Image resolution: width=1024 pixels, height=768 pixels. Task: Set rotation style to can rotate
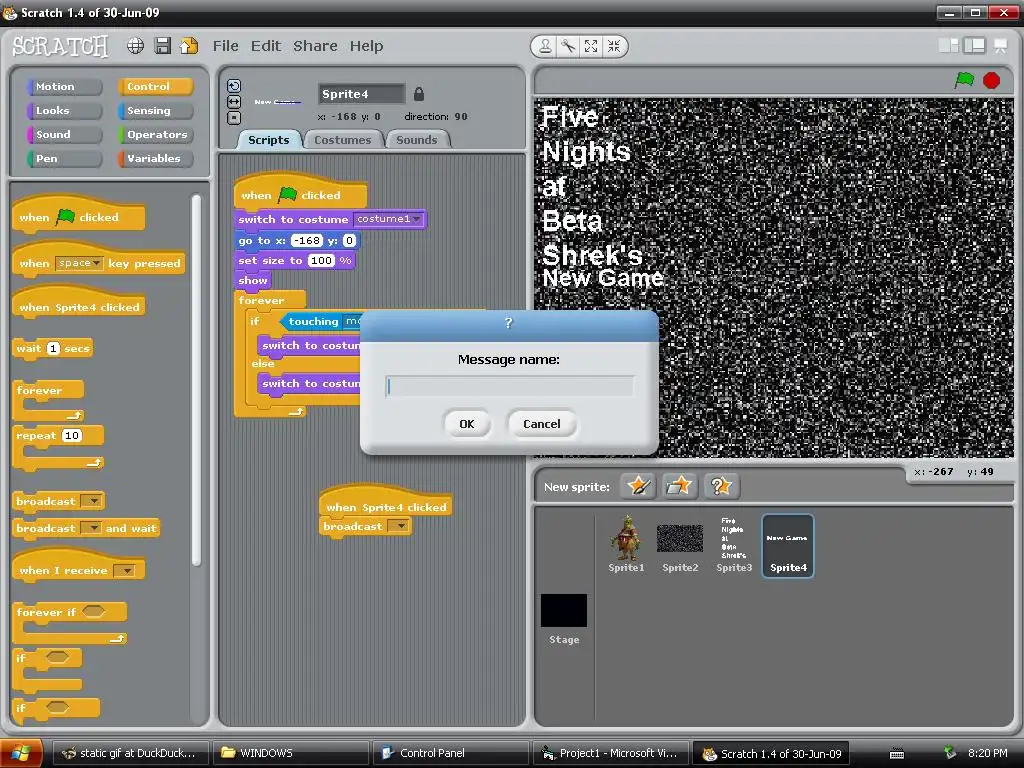coord(234,86)
